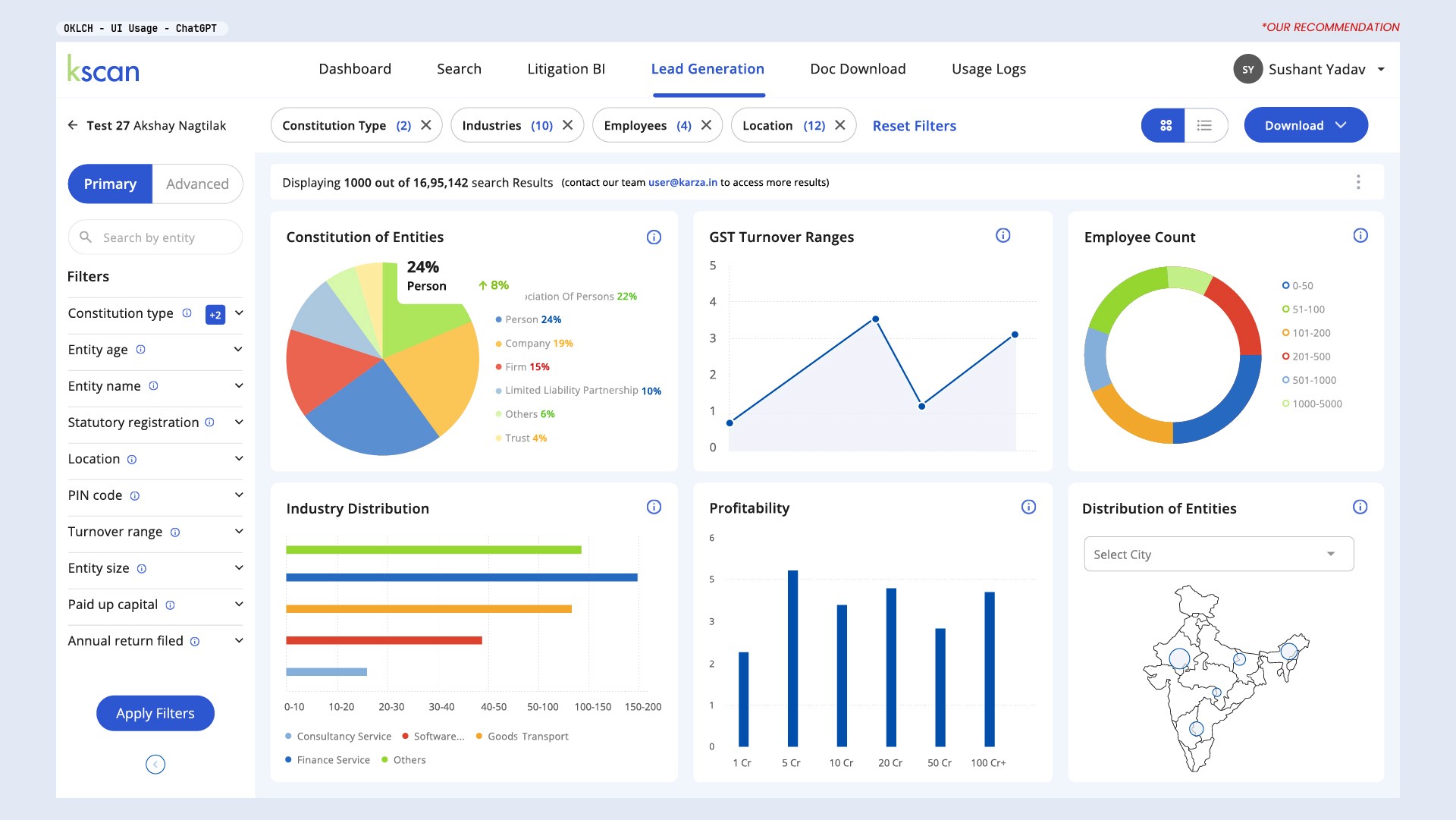Switch to list view layout
The image size is (1456, 820).
[1204, 125]
